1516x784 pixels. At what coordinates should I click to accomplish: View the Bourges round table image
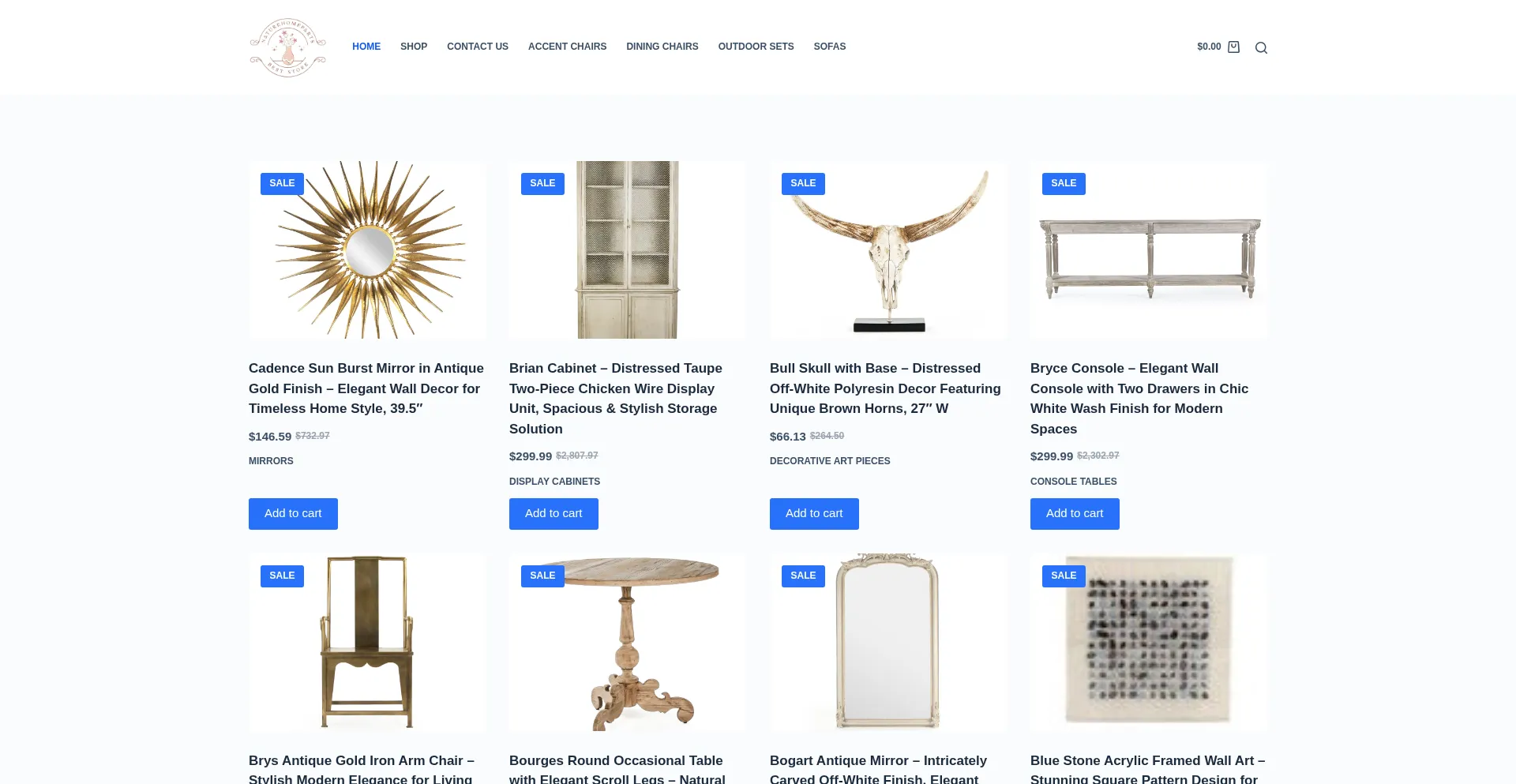(628, 643)
